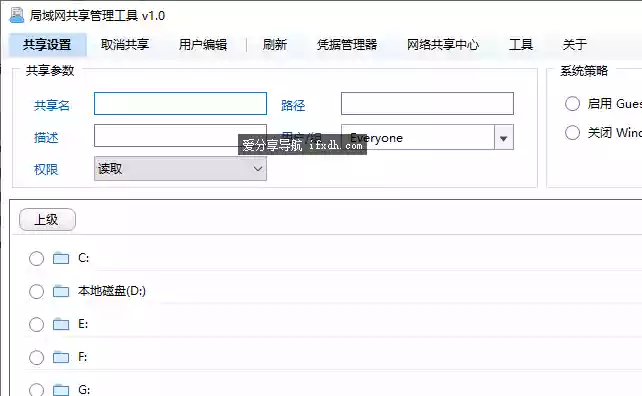Select the 本地磁盘(D:) radio button

point(36,292)
